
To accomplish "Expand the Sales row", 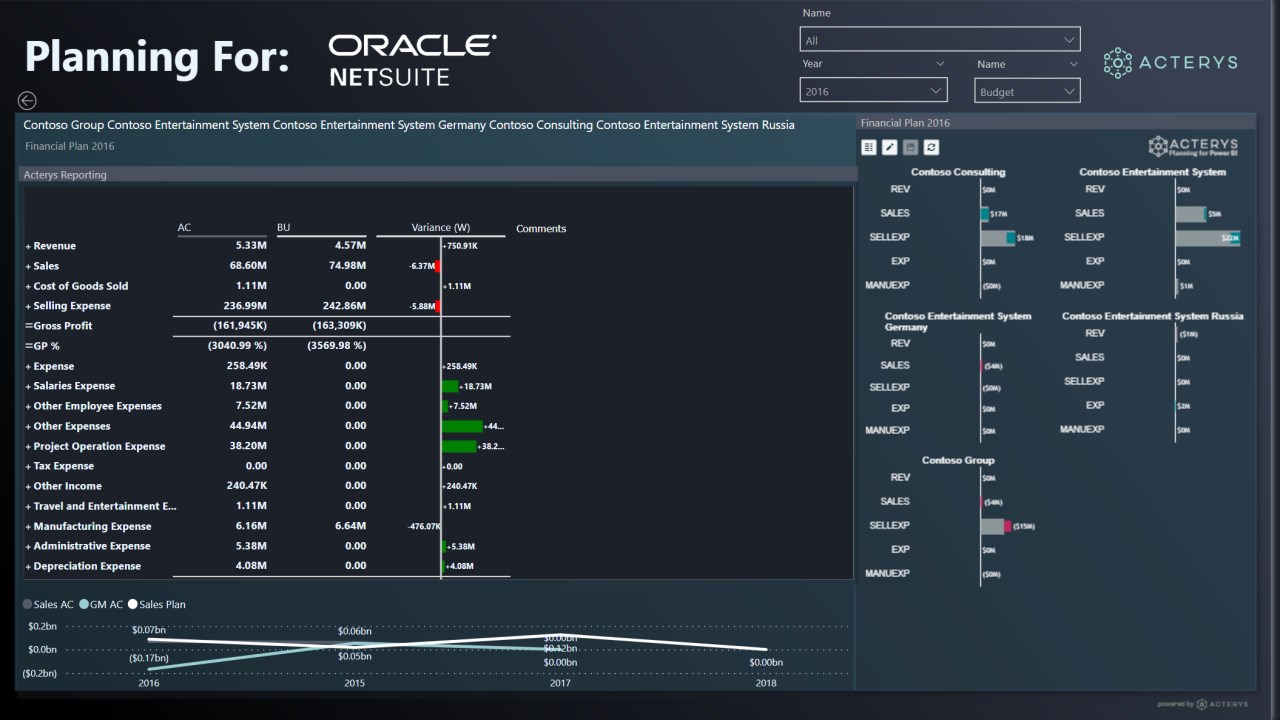I will [x=28, y=266].
